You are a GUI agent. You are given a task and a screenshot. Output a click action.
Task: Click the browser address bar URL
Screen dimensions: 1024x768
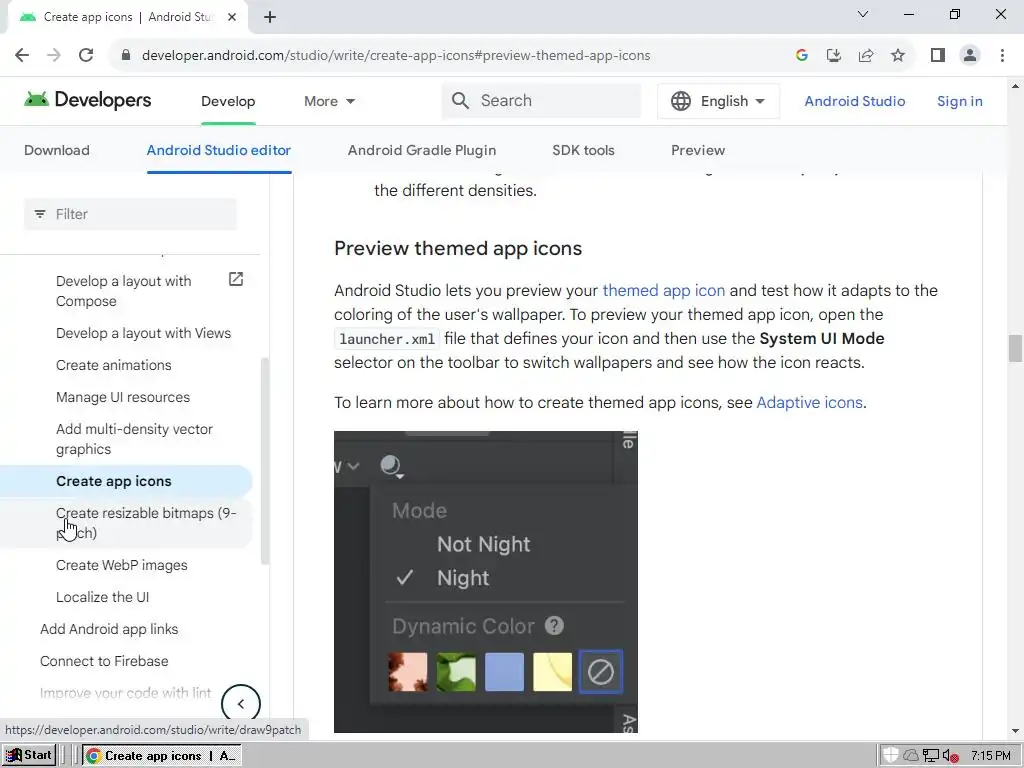pyautogui.click(x=396, y=56)
